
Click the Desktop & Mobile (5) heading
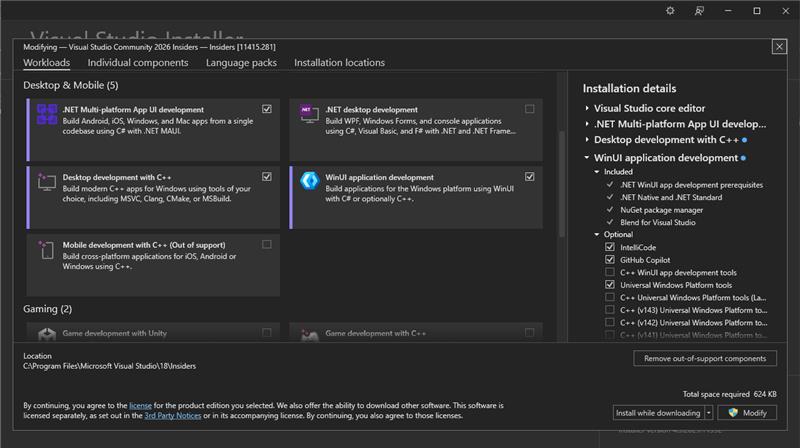tap(70, 85)
